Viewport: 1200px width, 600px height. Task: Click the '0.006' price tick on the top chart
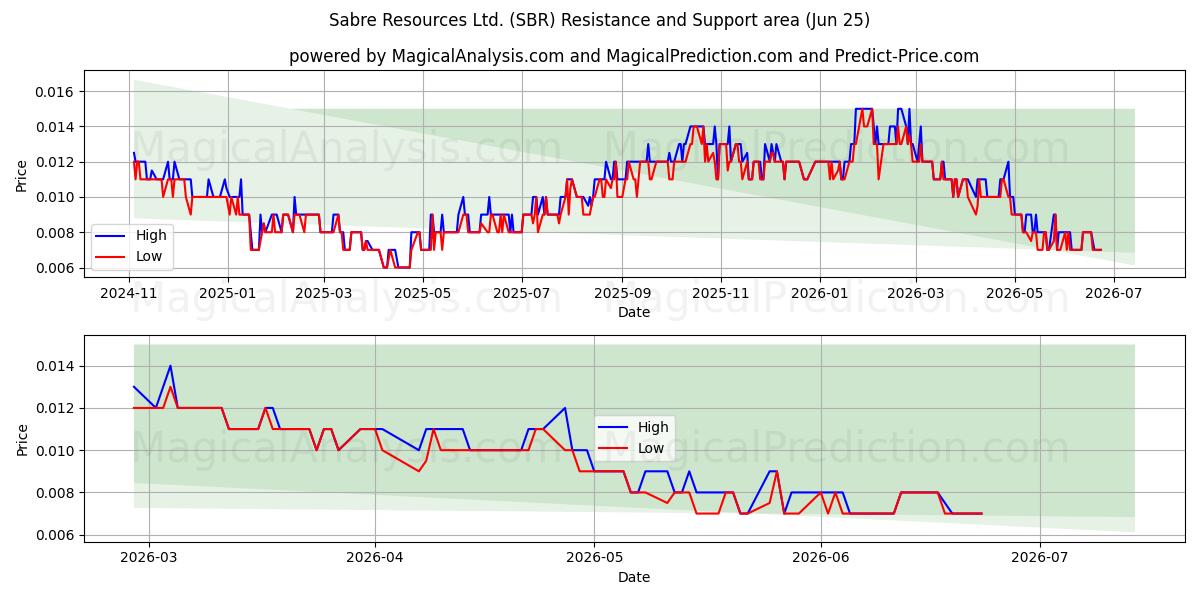pos(57,268)
